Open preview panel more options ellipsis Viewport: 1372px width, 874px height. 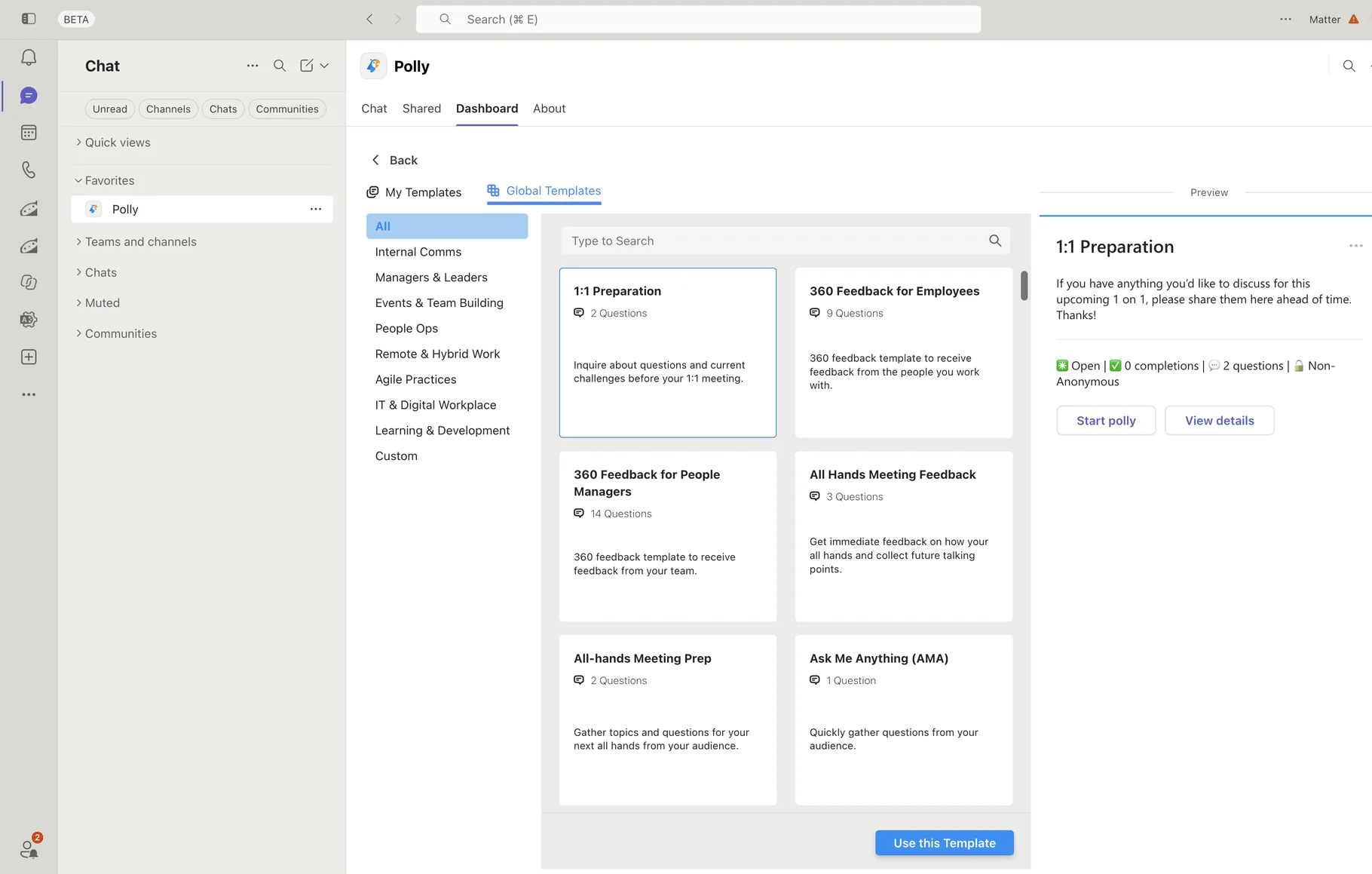tap(1355, 246)
